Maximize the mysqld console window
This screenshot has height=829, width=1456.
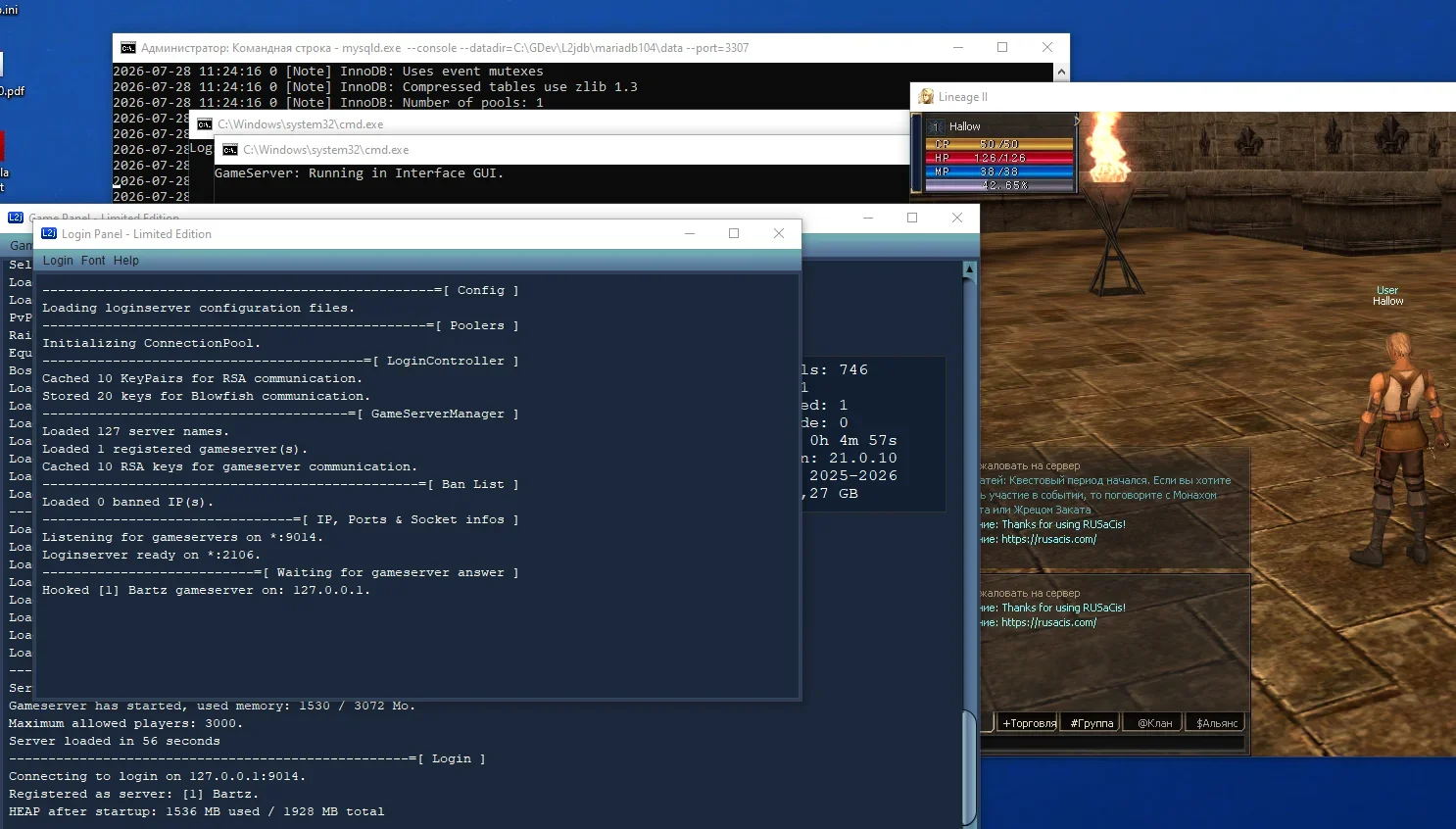[x=1002, y=47]
